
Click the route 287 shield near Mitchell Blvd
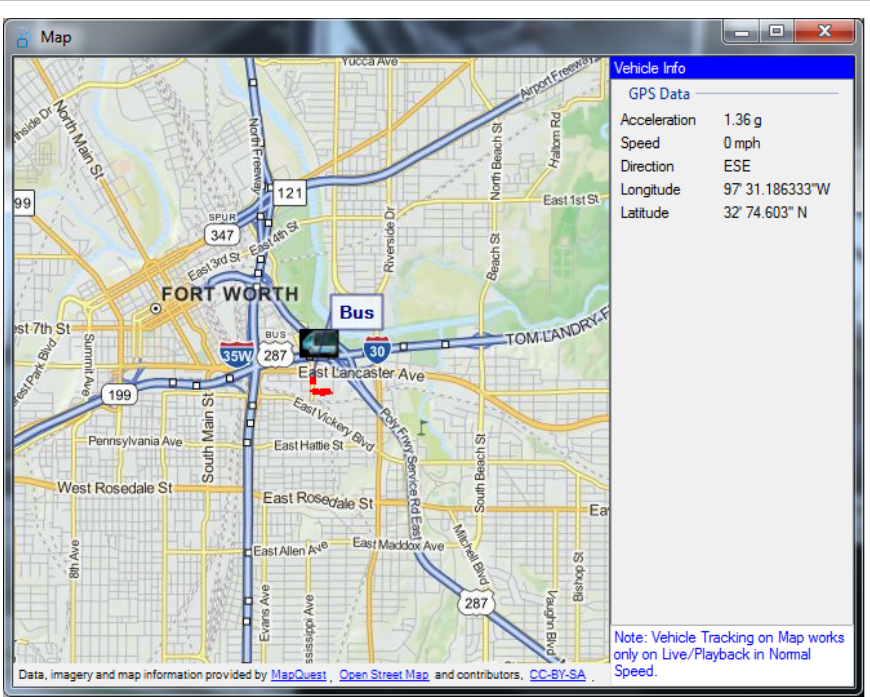(x=476, y=603)
